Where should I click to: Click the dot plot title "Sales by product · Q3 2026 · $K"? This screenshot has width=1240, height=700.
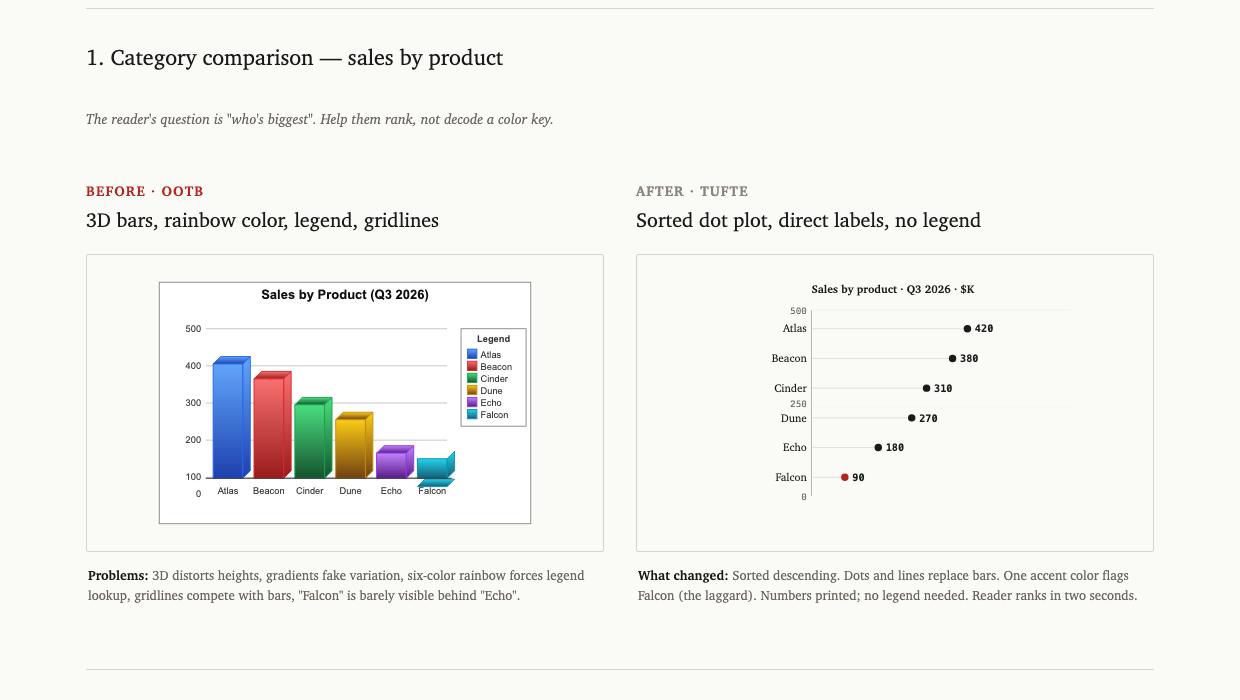[x=893, y=289]
